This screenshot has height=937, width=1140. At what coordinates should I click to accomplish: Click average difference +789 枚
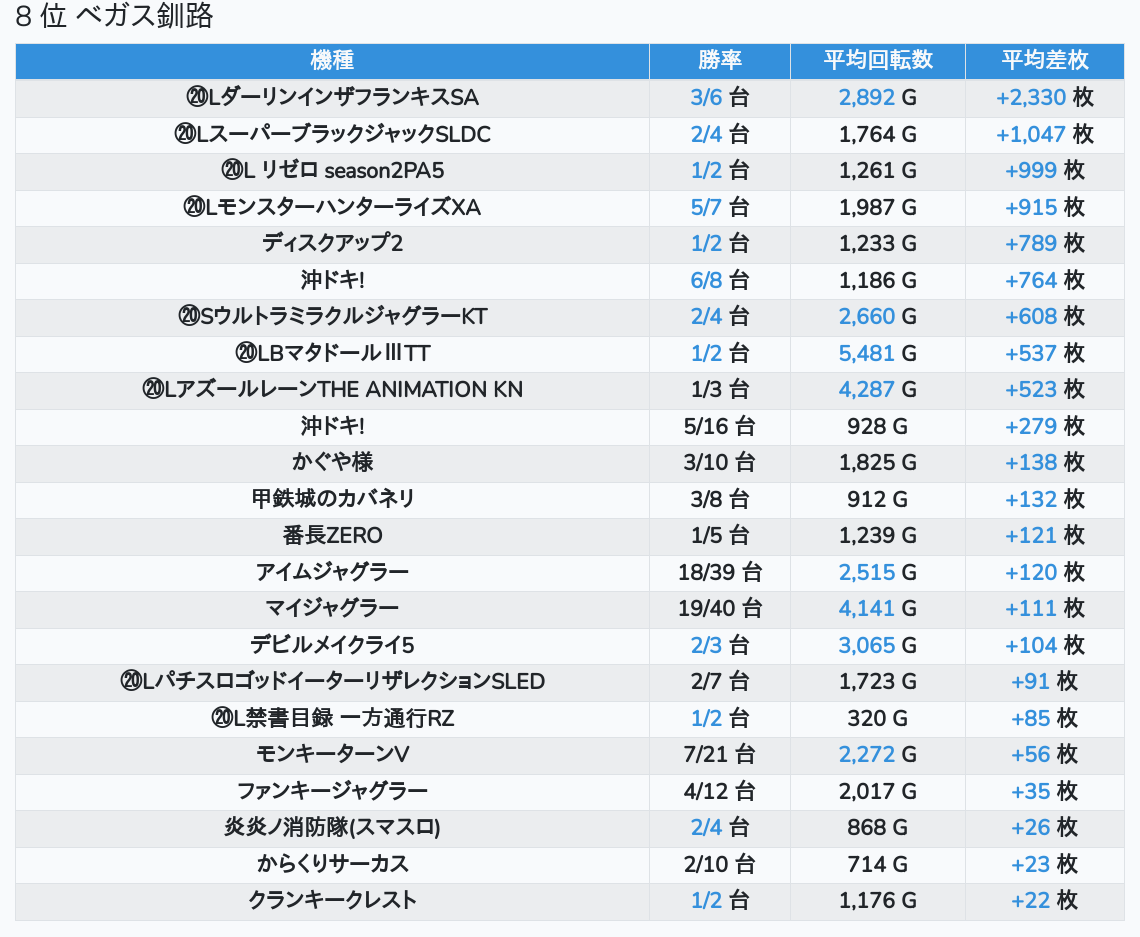point(1045,244)
